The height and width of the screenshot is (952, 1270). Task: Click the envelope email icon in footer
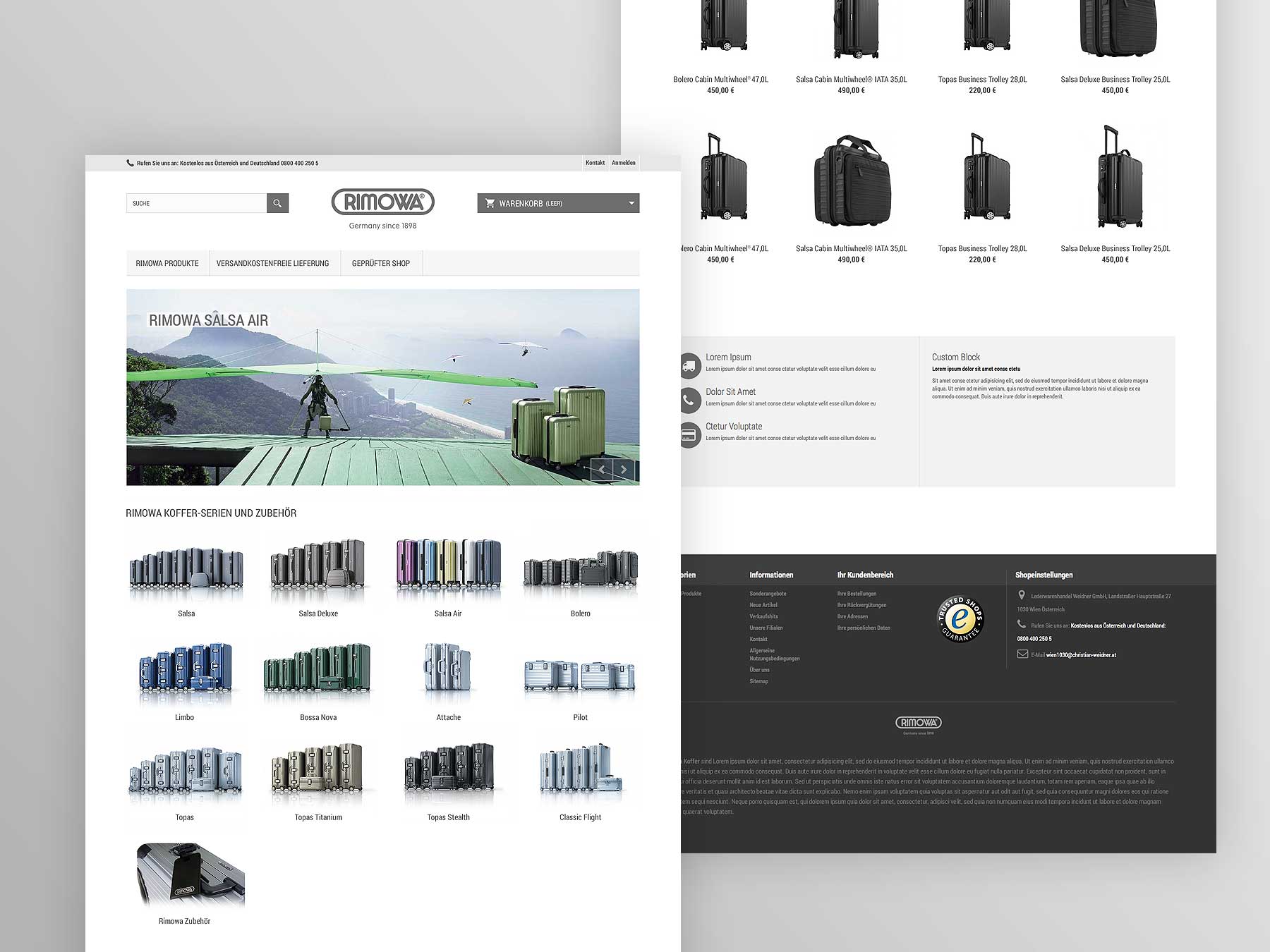tap(1022, 654)
